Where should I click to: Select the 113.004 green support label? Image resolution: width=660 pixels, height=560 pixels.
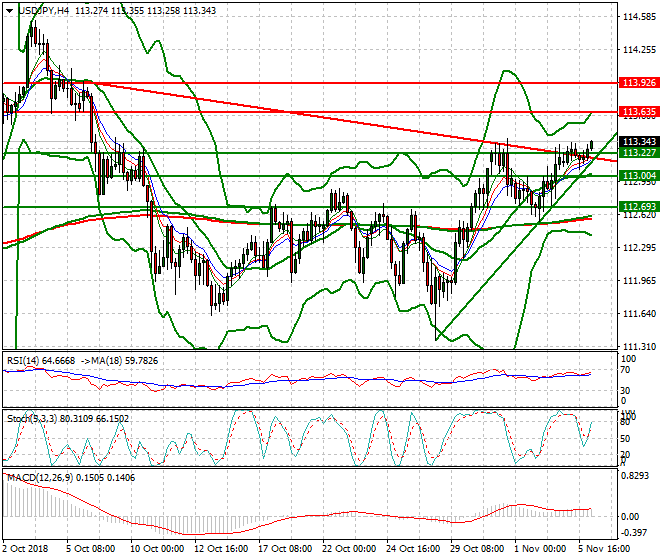coord(639,176)
